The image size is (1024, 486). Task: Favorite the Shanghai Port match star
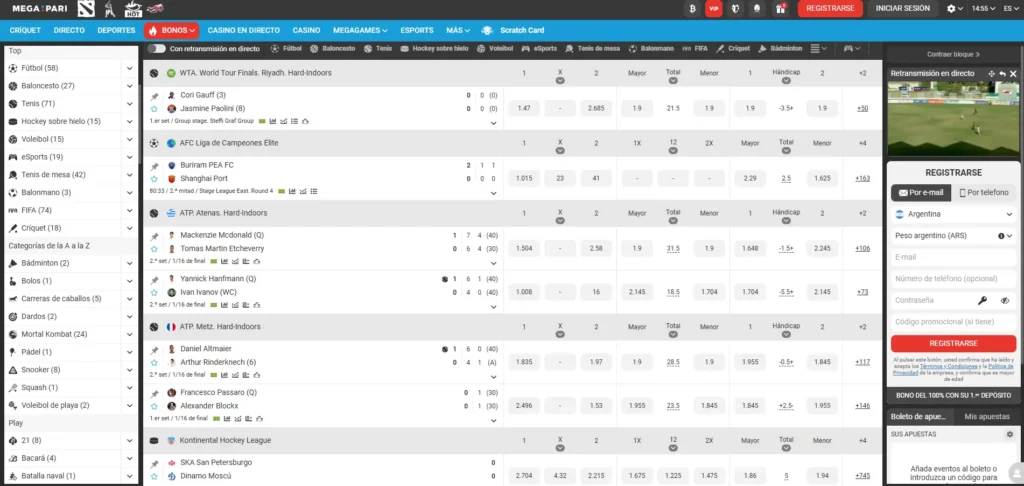[154, 179]
